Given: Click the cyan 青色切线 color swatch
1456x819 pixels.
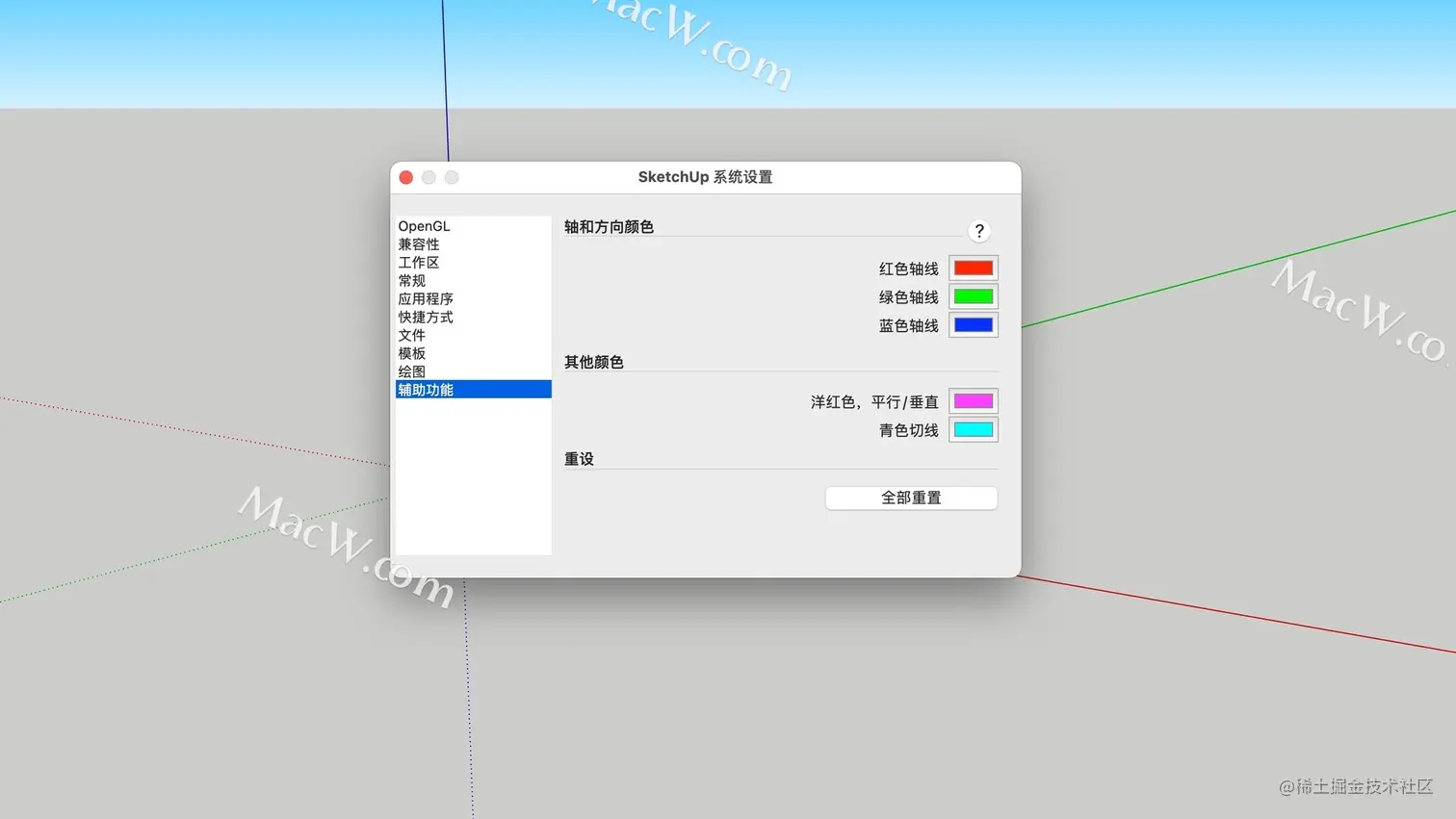Looking at the screenshot, I should (974, 430).
